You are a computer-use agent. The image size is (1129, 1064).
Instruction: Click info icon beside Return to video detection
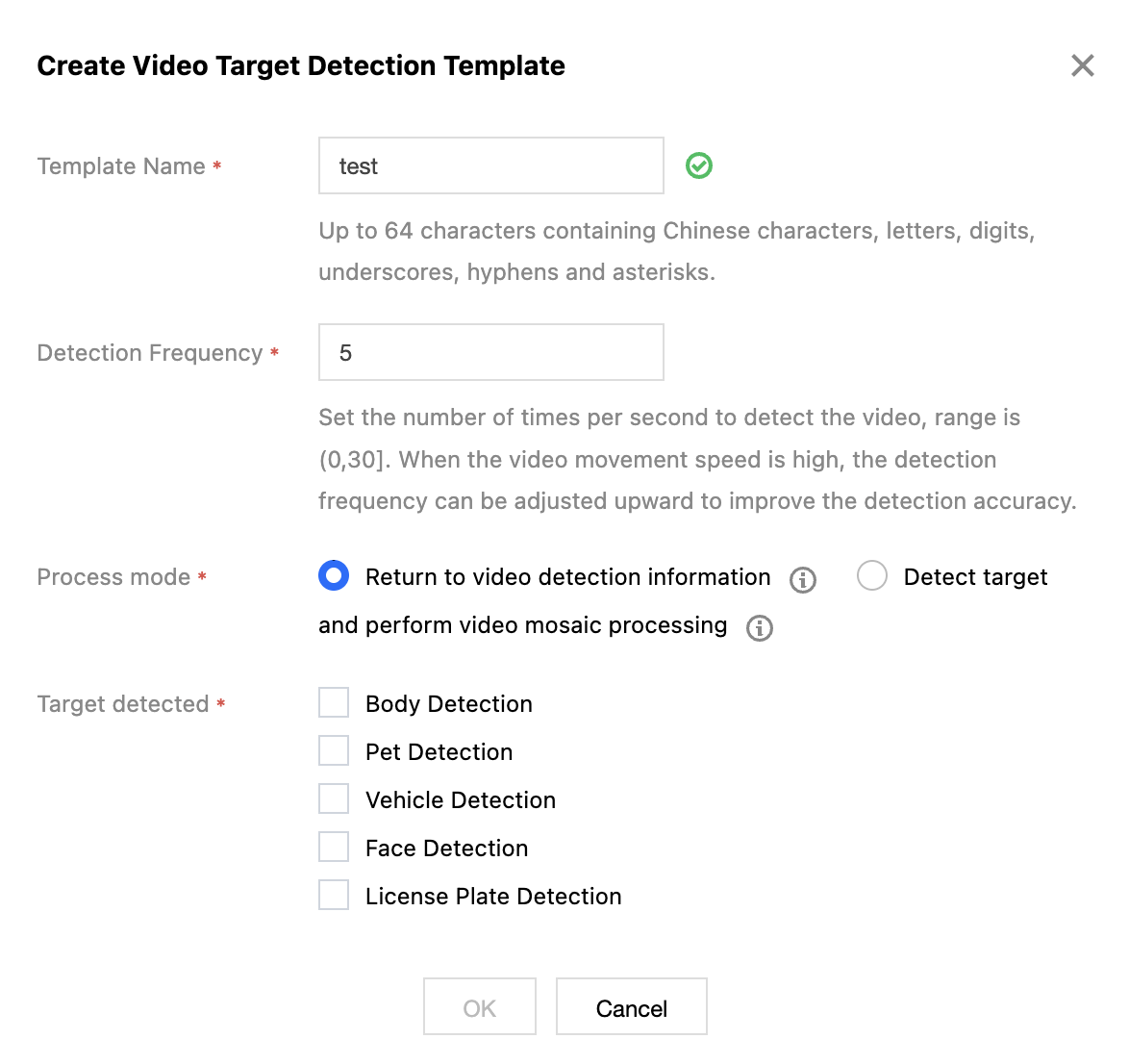tap(802, 580)
